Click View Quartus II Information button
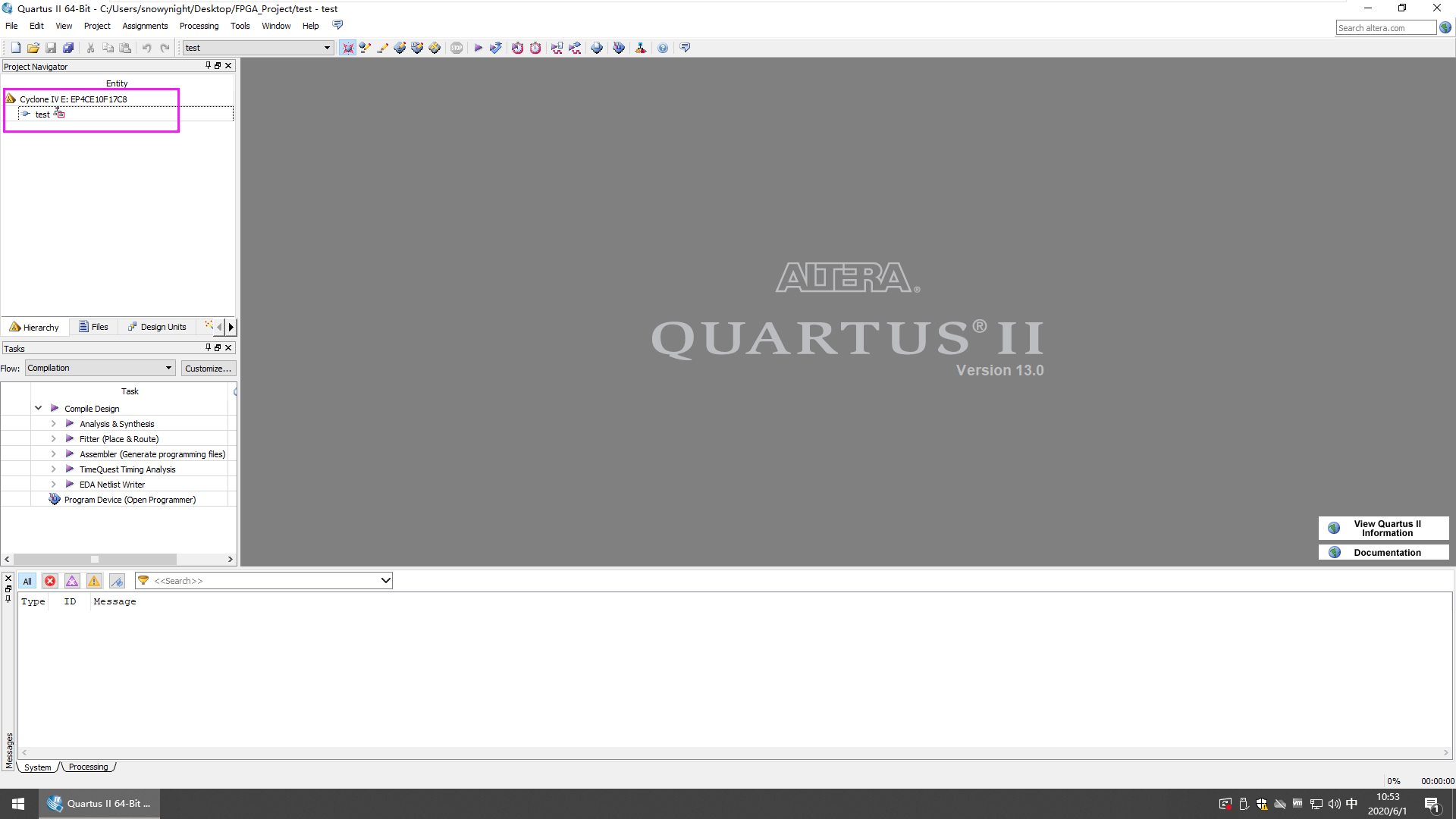 (x=1384, y=527)
